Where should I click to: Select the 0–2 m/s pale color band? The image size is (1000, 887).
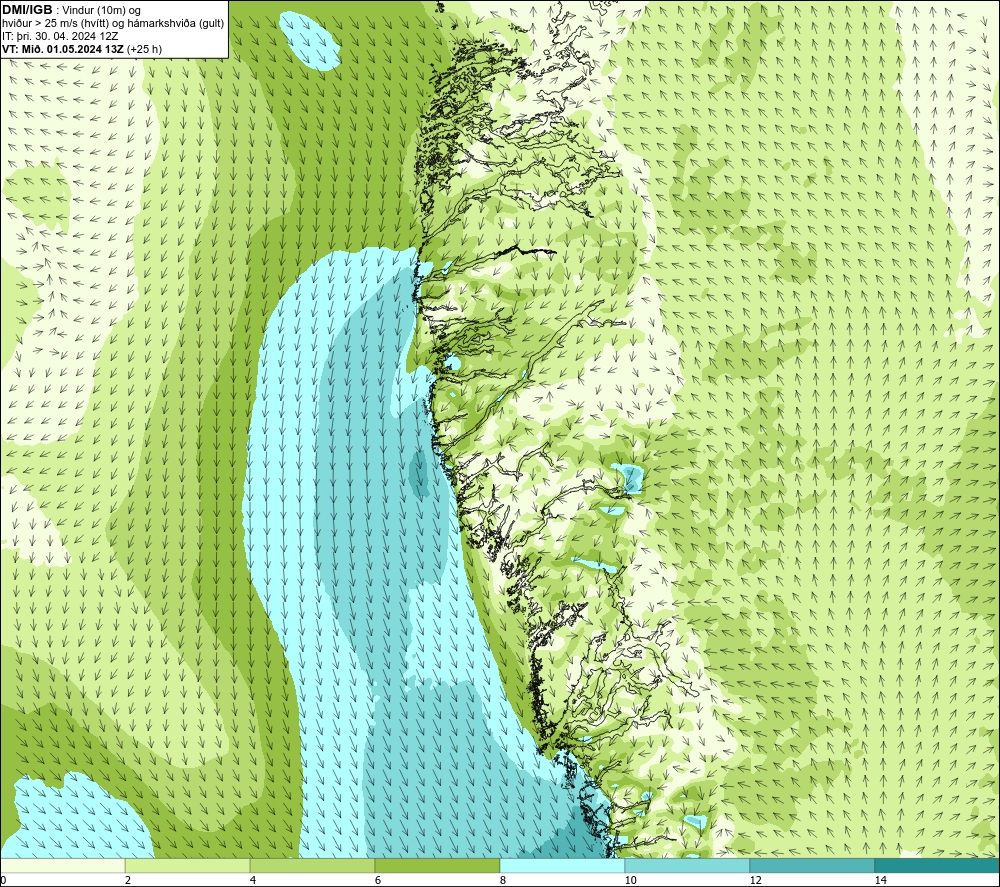click(62, 865)
